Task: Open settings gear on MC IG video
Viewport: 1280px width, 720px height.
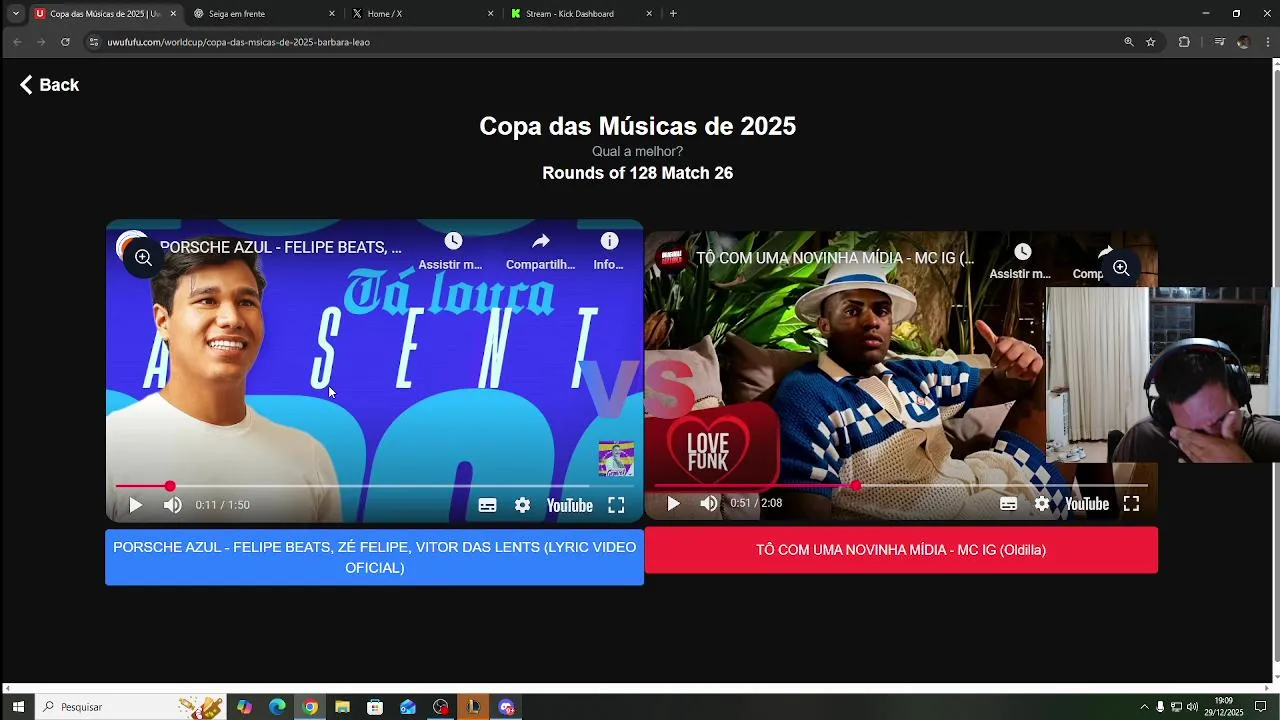Action: click(x=1042, y=503)
